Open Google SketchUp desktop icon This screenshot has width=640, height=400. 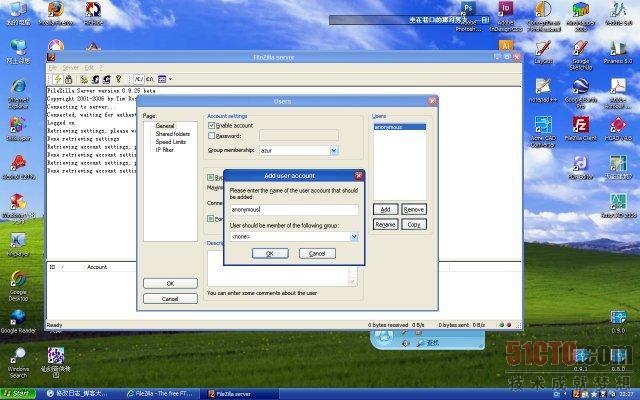pyautogui.click(x=580, y=55)
